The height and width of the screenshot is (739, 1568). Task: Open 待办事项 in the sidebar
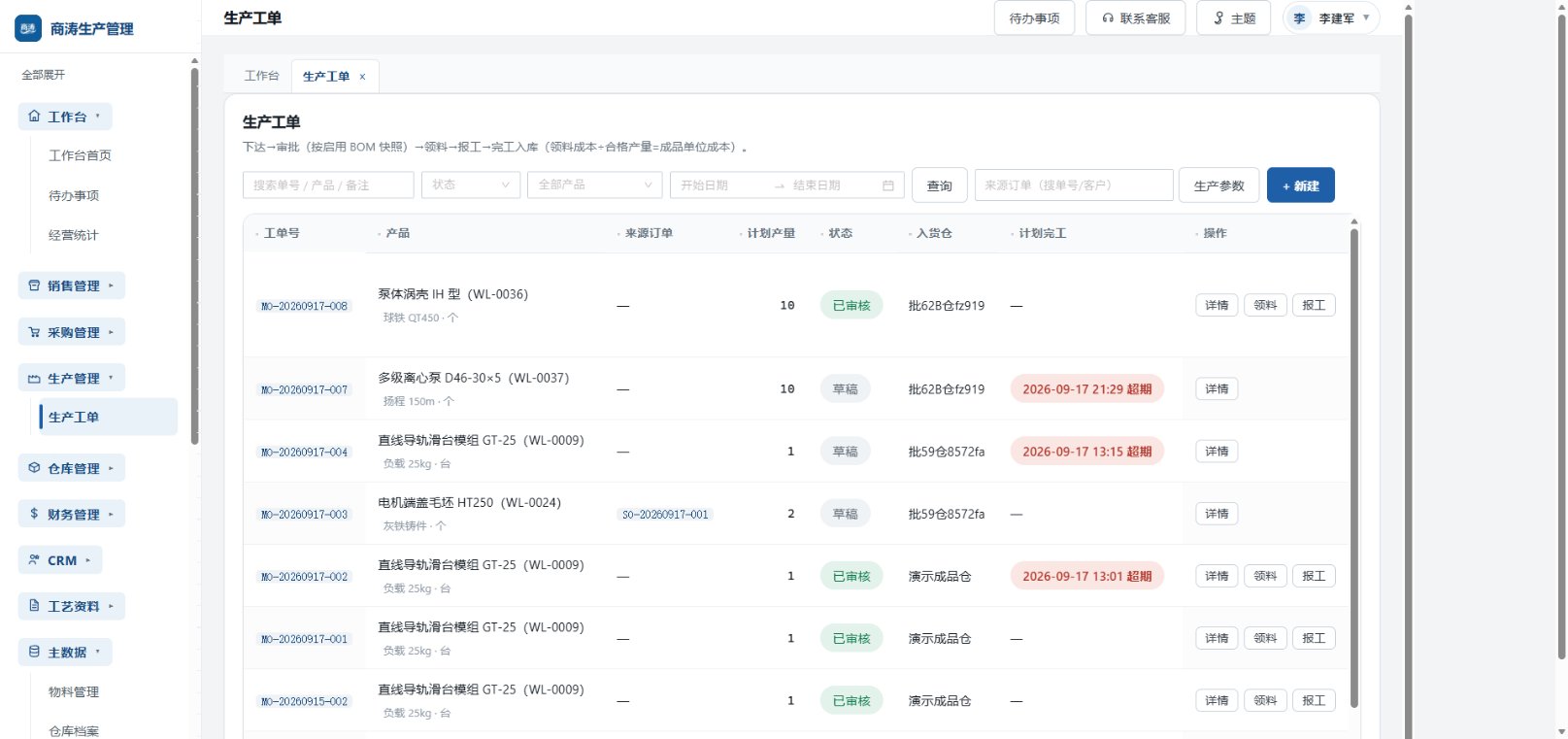coord(74,195)
